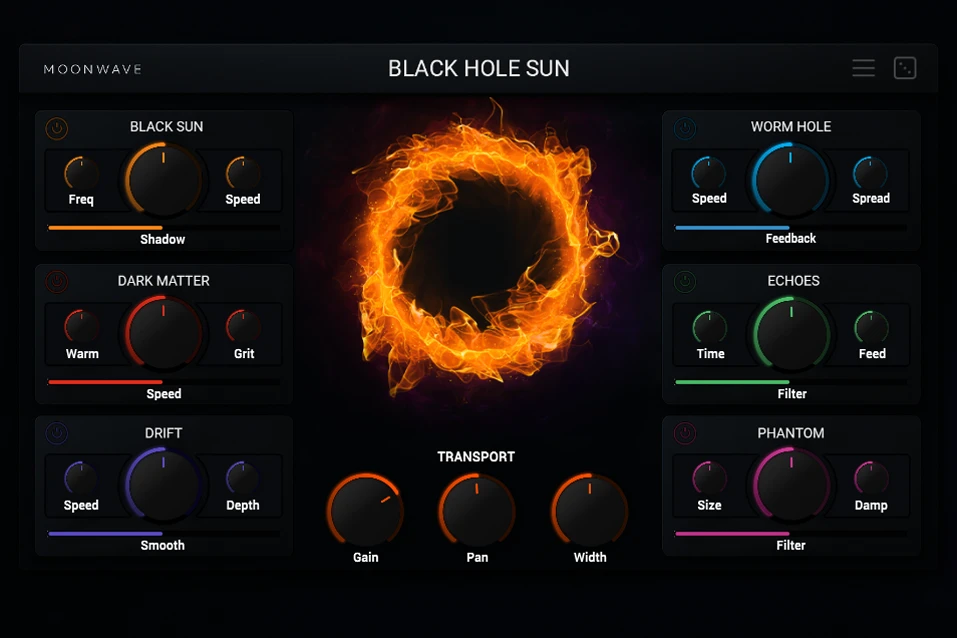The width and height of the screenshot is (957, 638).
Task: Click the large Black Sun Shadow knob
Action: (164, 179)
